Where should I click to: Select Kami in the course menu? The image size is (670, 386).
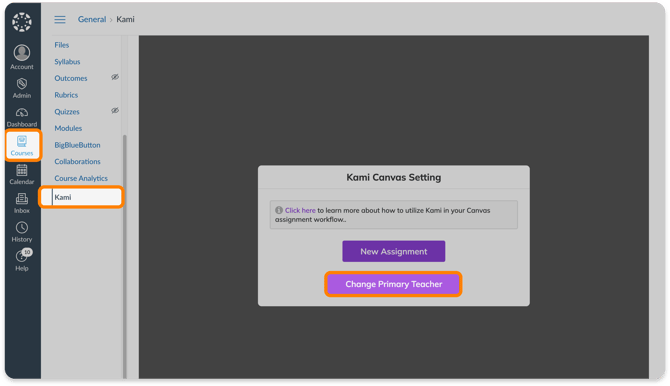(81, 197)
